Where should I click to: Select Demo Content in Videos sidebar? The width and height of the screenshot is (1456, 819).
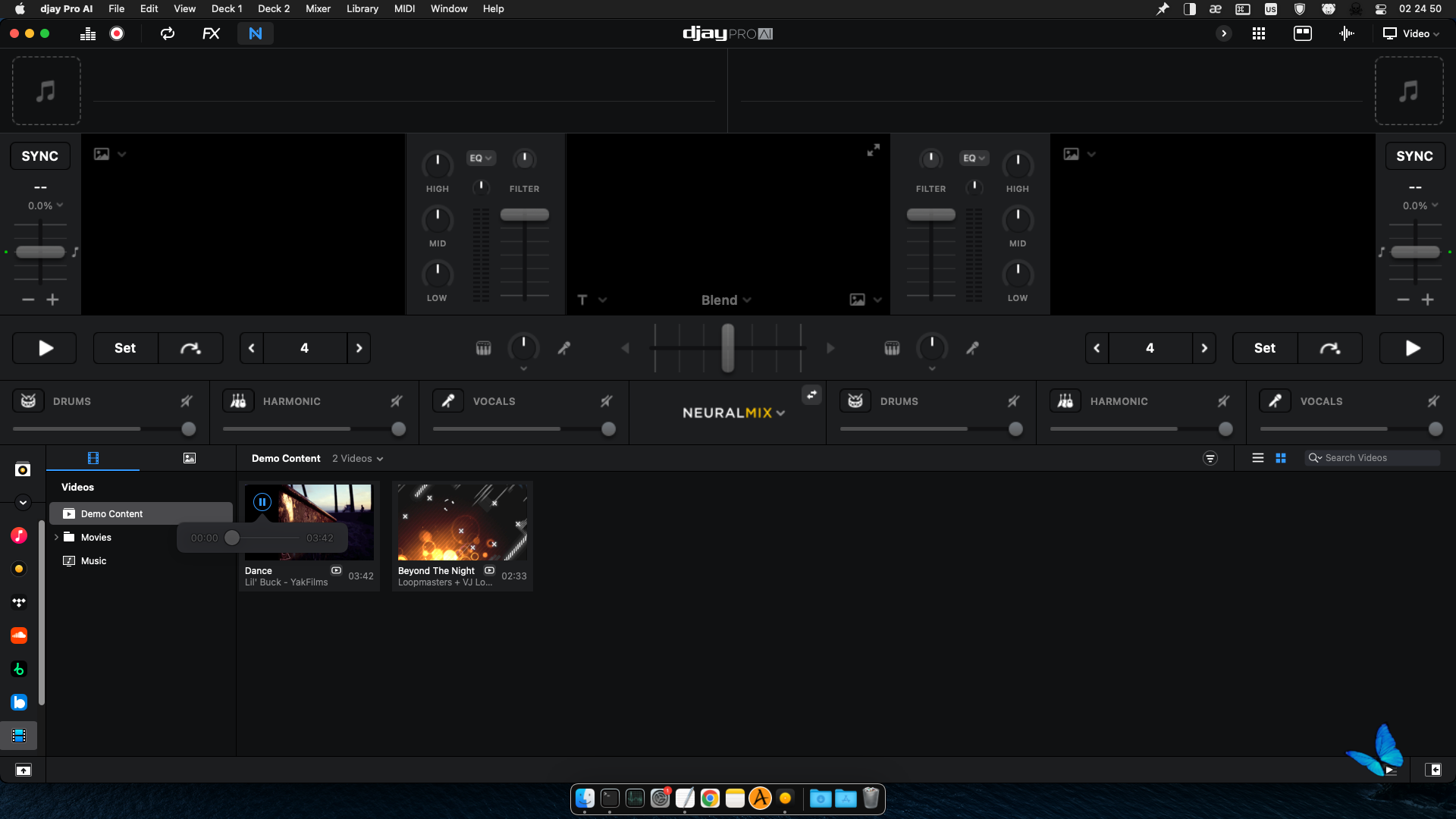pyautogui.click(x=141, y=514)
